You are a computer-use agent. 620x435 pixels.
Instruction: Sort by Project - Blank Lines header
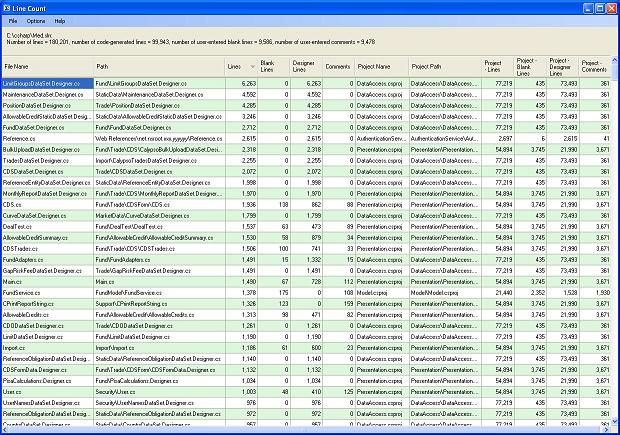point(530,66)
